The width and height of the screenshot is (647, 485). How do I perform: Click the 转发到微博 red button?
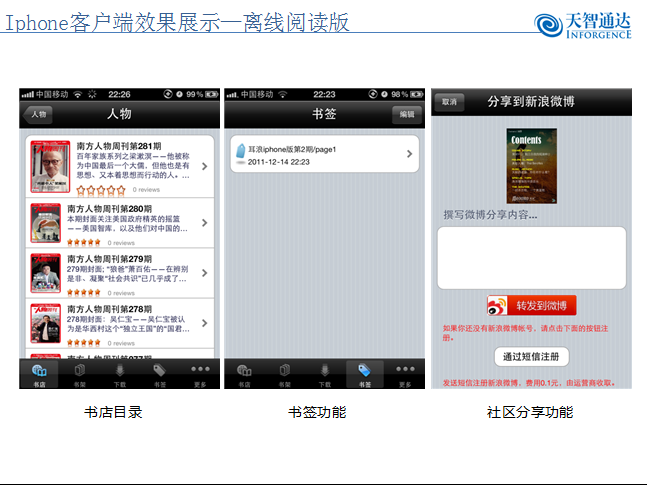coord(531,306)
